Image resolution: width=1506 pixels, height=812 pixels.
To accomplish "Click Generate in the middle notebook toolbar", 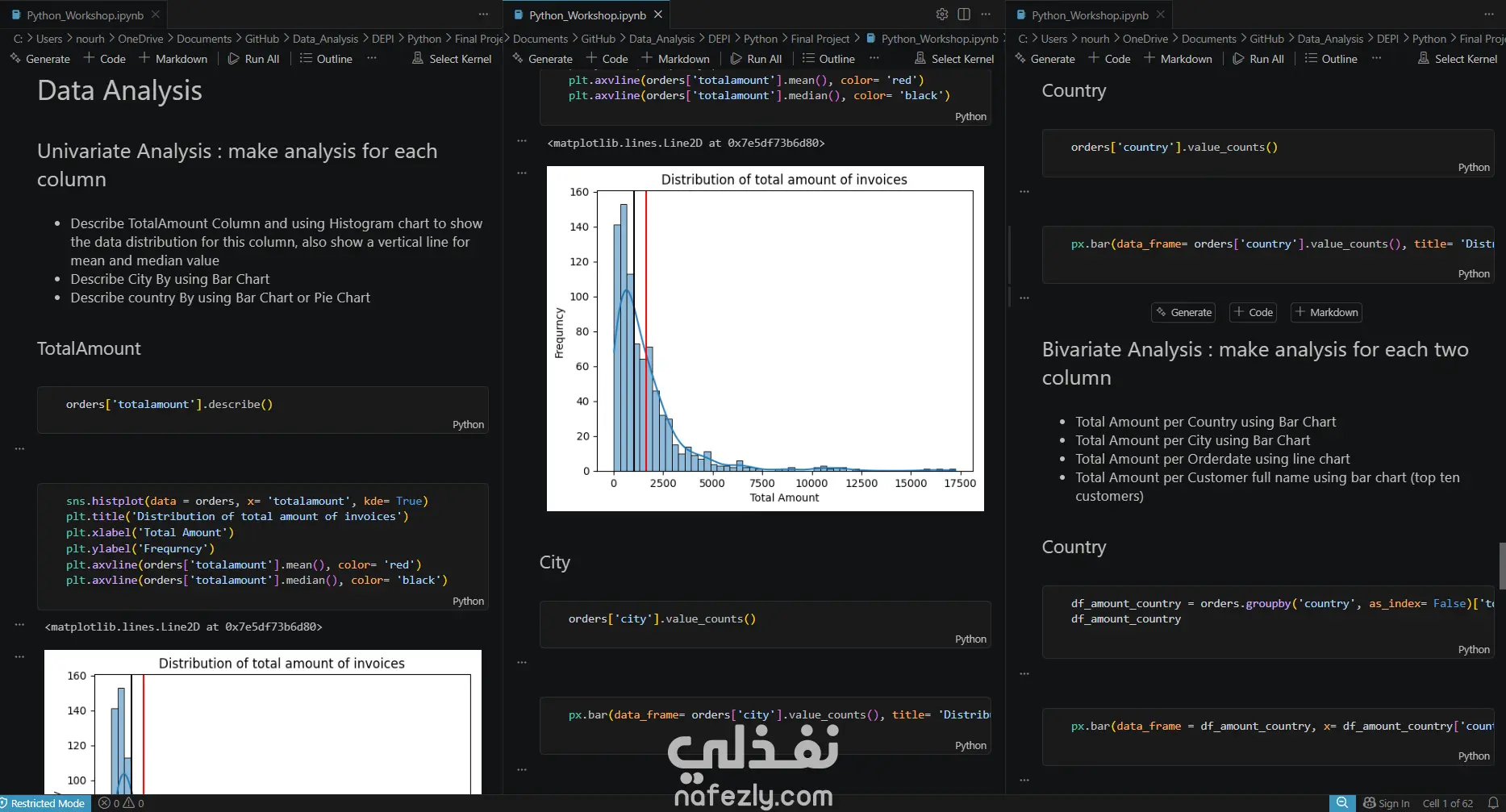I will point(543,59).
